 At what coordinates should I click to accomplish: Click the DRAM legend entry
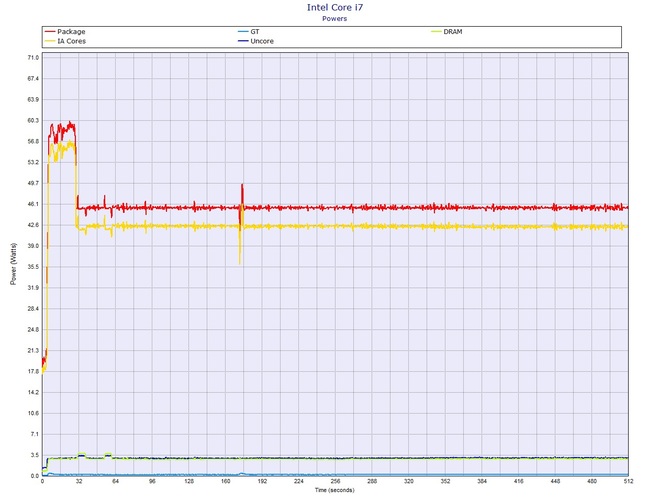(x=447, y=32)
